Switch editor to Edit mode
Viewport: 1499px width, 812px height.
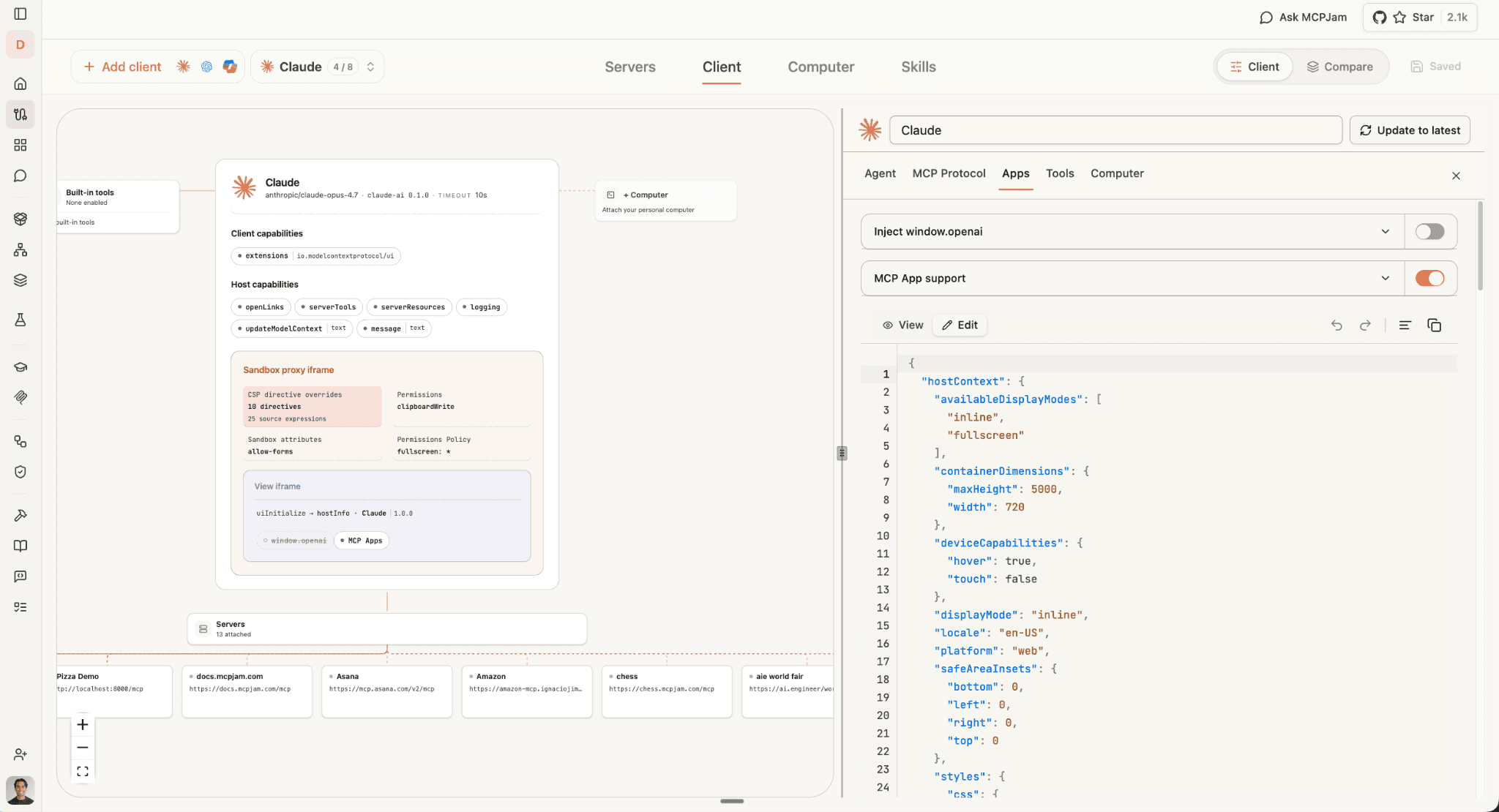(960, 325)
